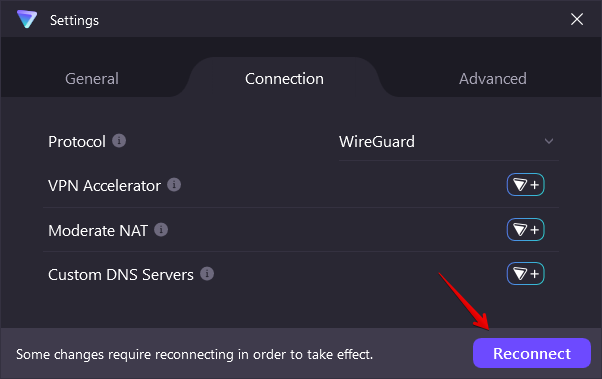Reconnect the VPN to apply changes
Viewport: 602px width, 379px height.
tap(532, 353)
